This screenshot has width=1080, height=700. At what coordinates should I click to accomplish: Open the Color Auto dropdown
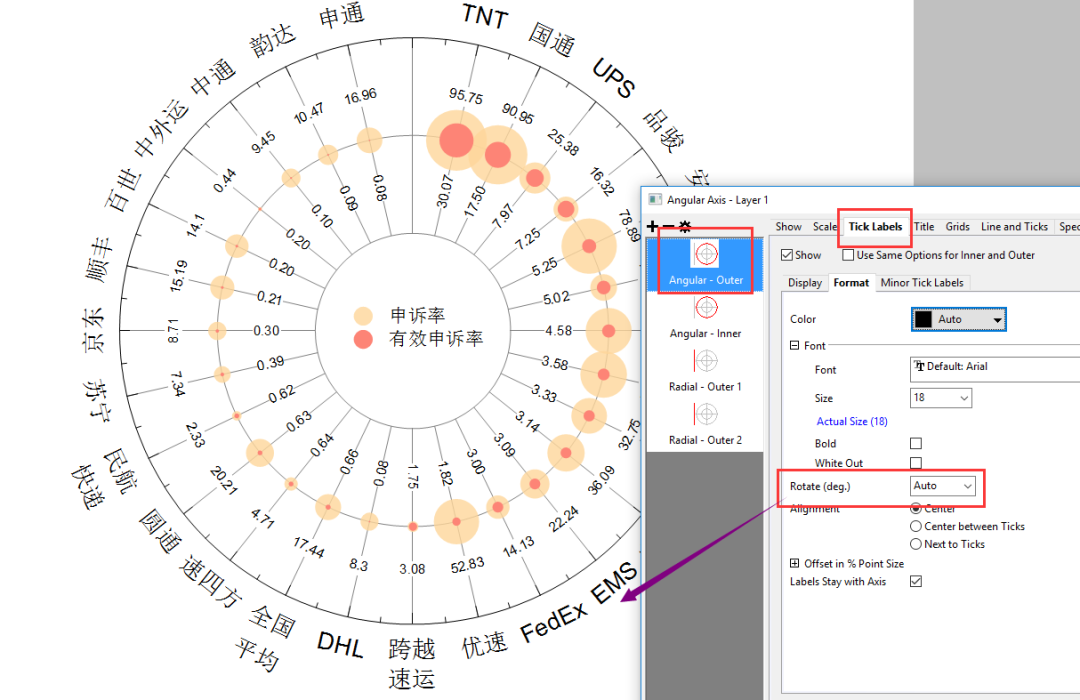tap(959, 319)
